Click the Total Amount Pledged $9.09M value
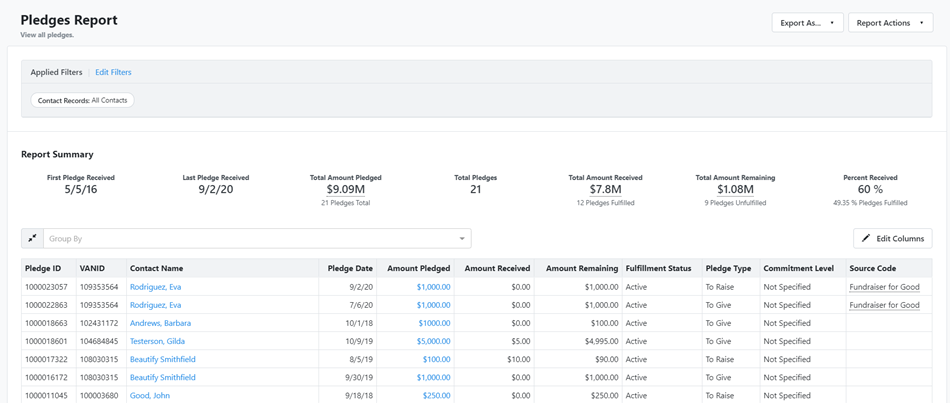 click(x=345, y=189)
